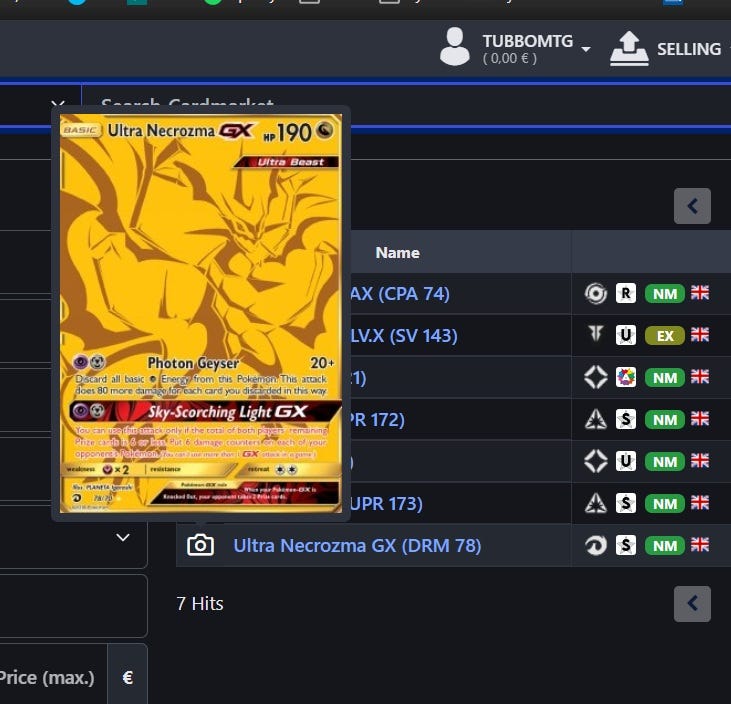731x704 pixels.
Task: Click the expansion symbol in the SV 143 row
Action: [596, 335]
